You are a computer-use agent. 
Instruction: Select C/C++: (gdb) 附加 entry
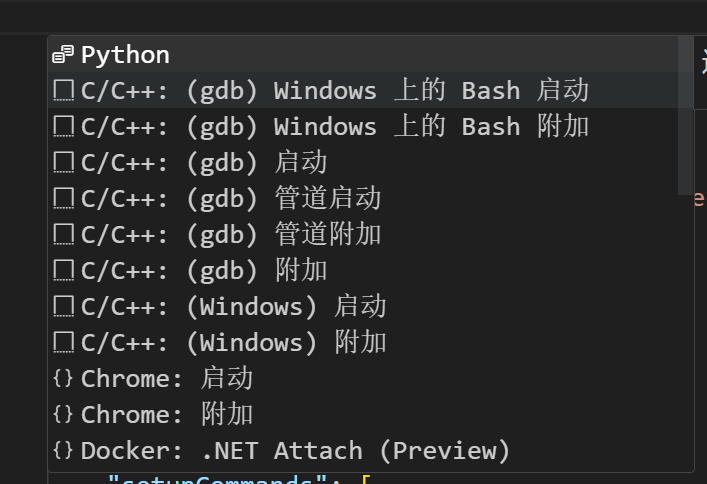(363, 271)
